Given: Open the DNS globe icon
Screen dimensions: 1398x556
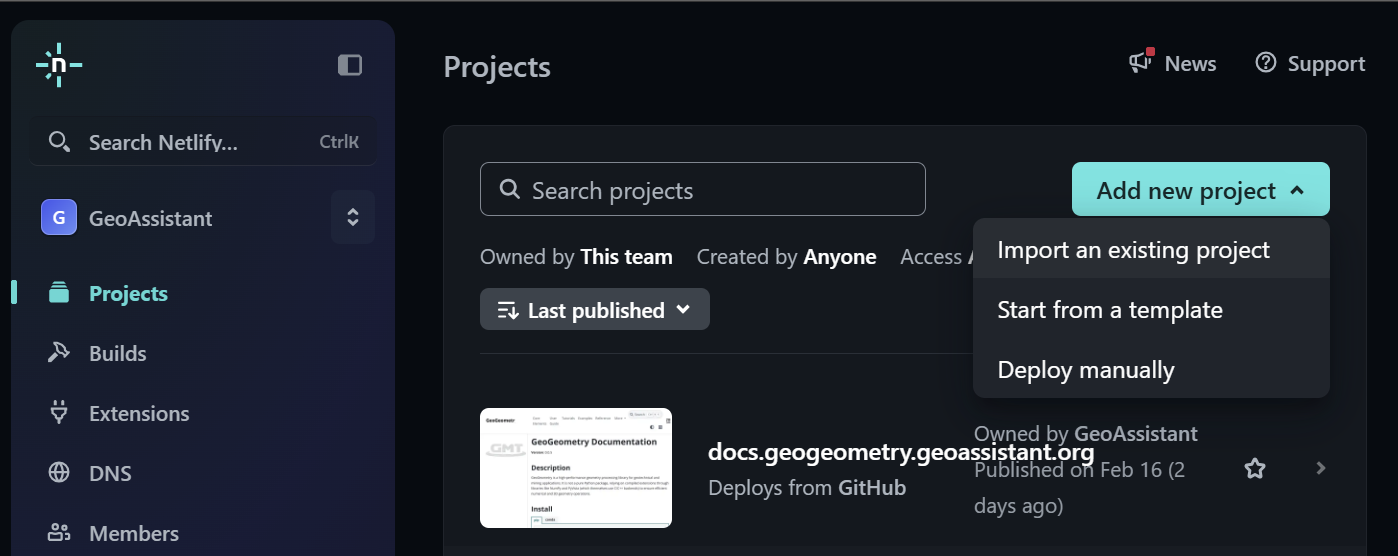Looking at the screenshot, I should pos(59,473).
